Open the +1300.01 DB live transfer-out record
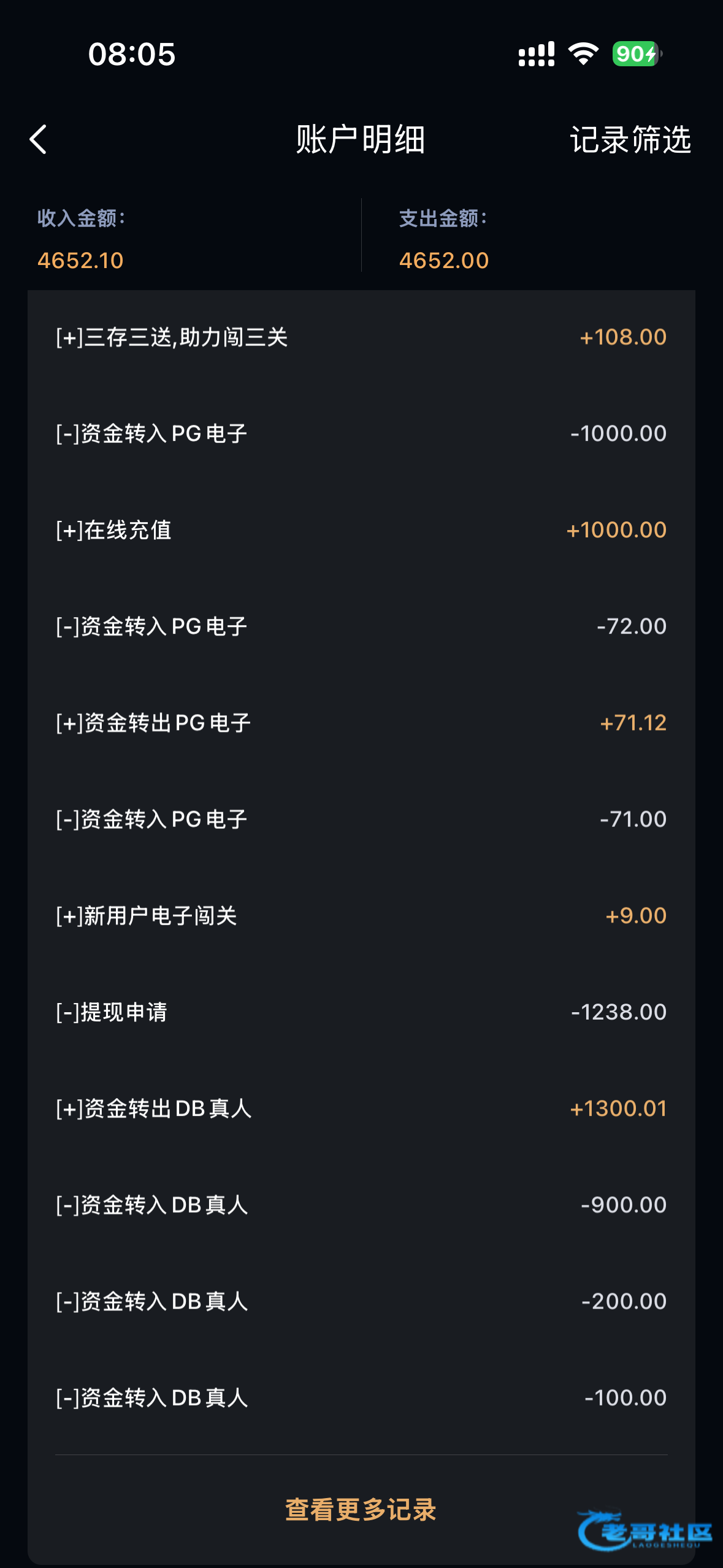The image size is (723, 1568). pos(361,1109)
